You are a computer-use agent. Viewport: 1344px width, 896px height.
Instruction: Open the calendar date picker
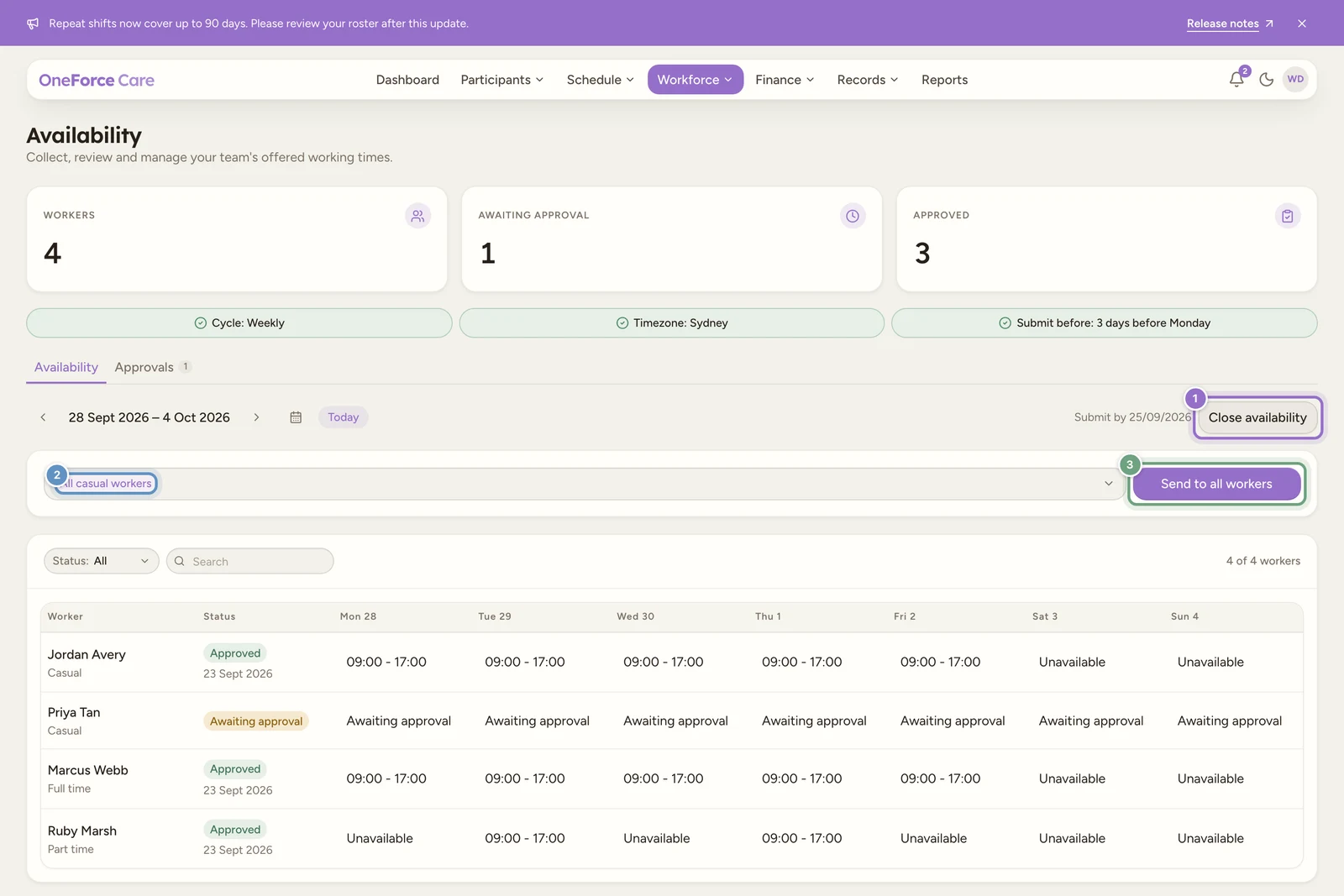click(296, 417)
